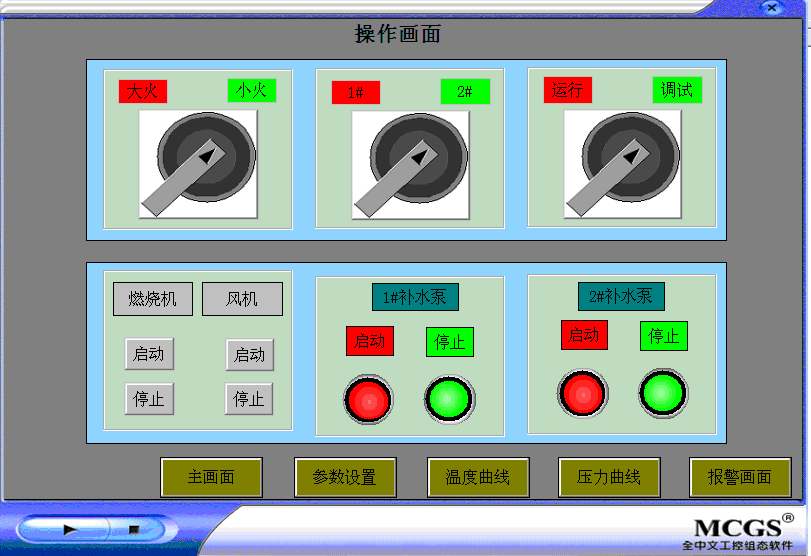Screen dimensions: 811x556
Task: Turn the 1#/2# rotary selector switch
Action: pos(411,165)
